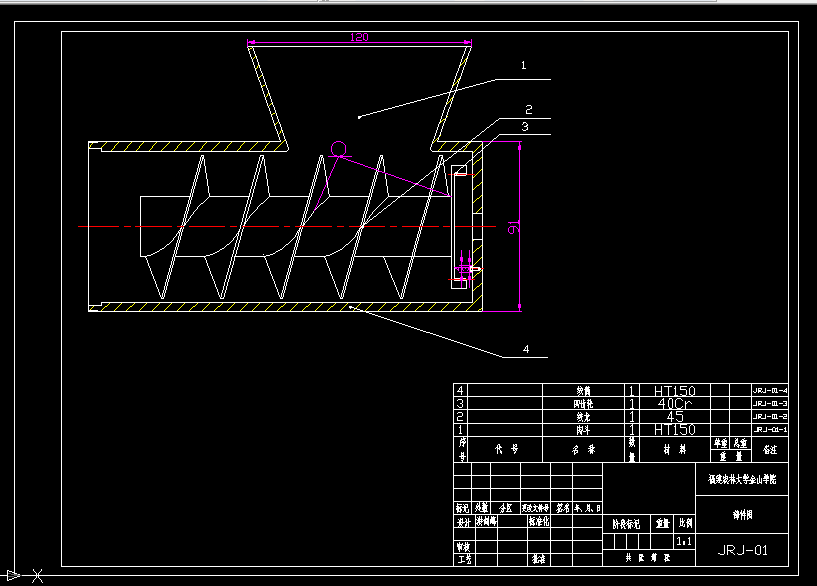This screenshot has height=586, width=817.
Task: Click the 比例 label cell
Action: coord(685,523)
